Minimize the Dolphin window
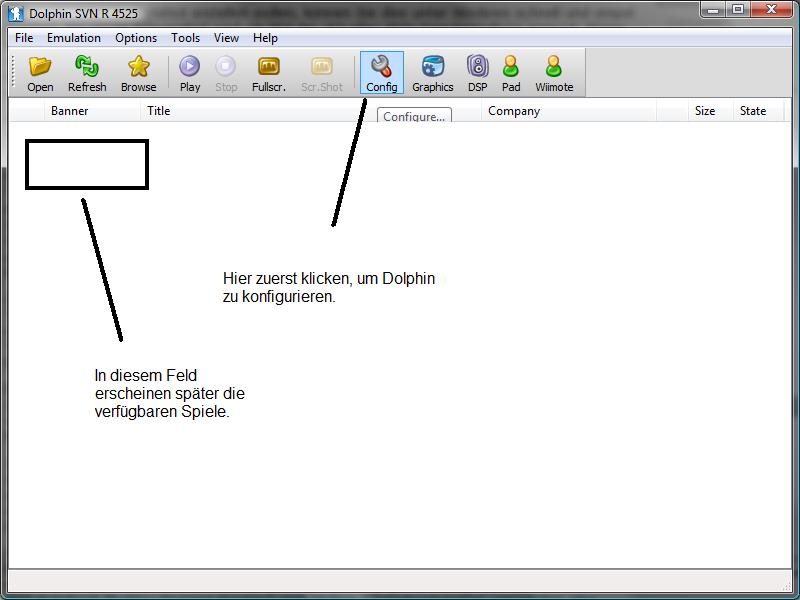 [713, 10]
